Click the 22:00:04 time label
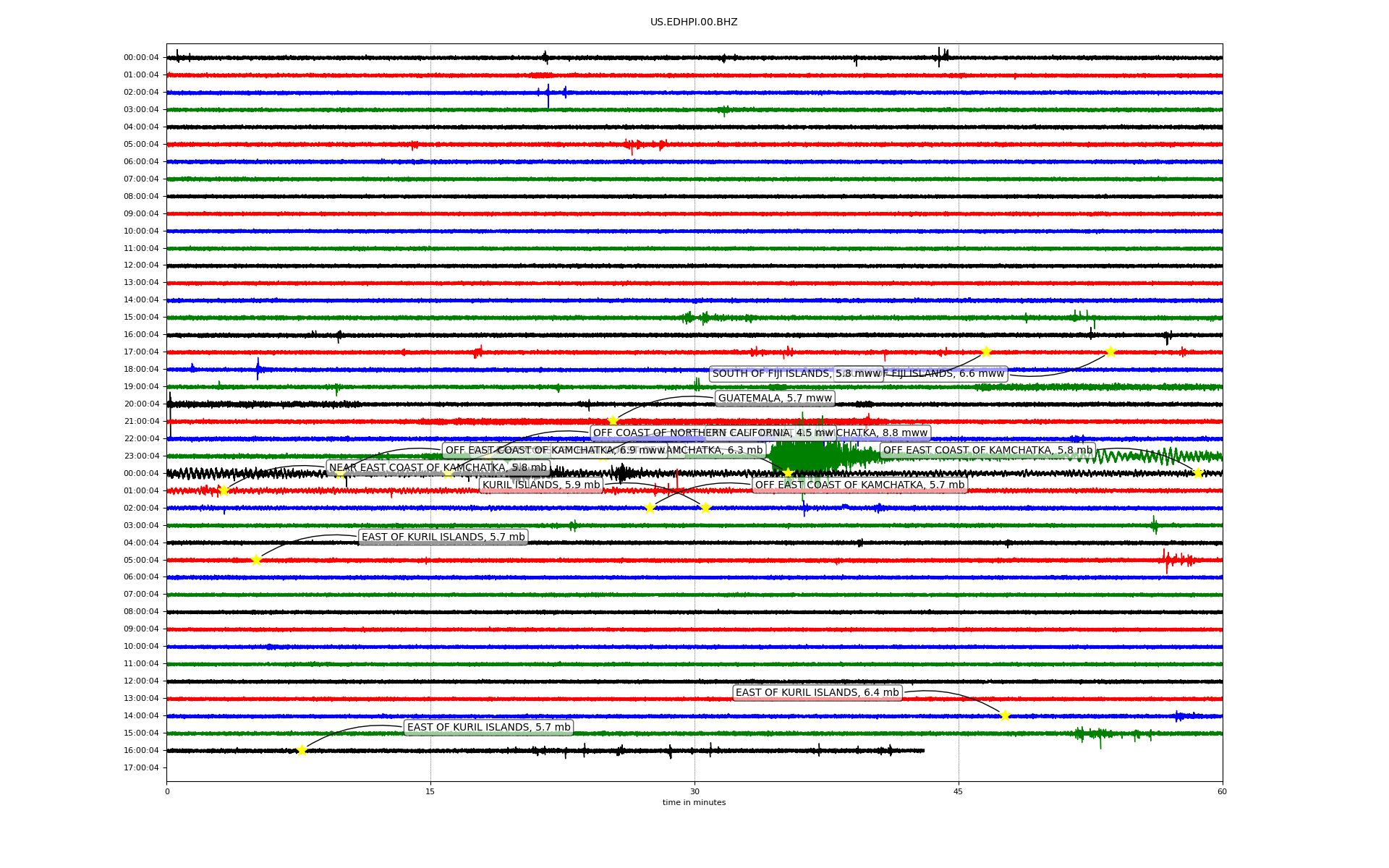The width and height of the screenshot is (1389, 868). 141,438
